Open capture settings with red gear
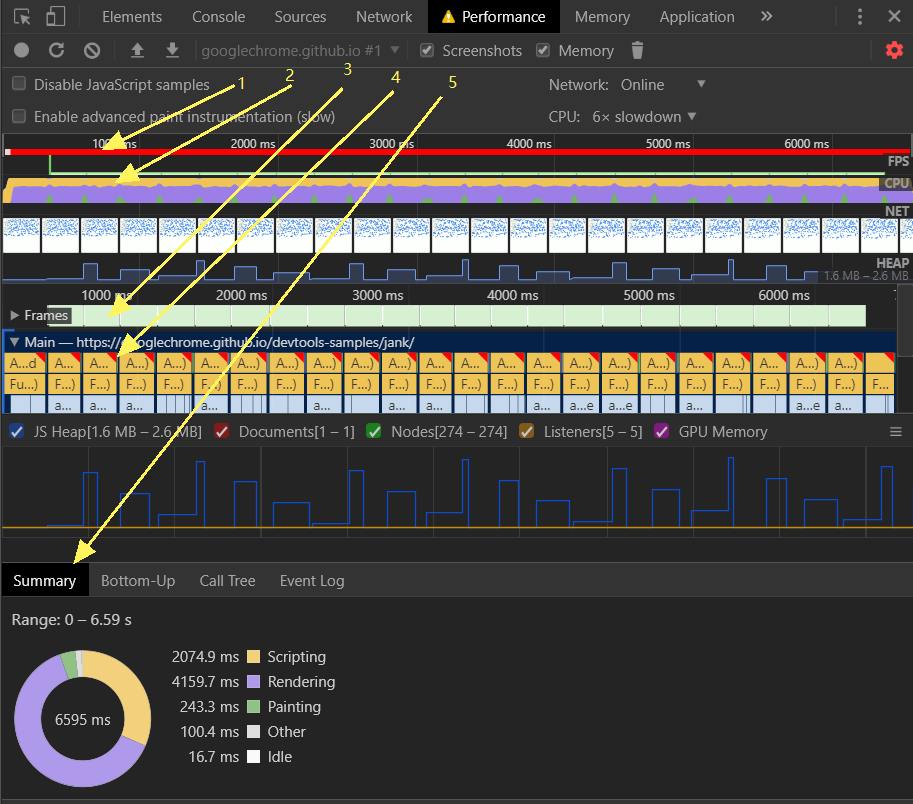The height and width of the screenshot is (804, 913). pos(894,50)
